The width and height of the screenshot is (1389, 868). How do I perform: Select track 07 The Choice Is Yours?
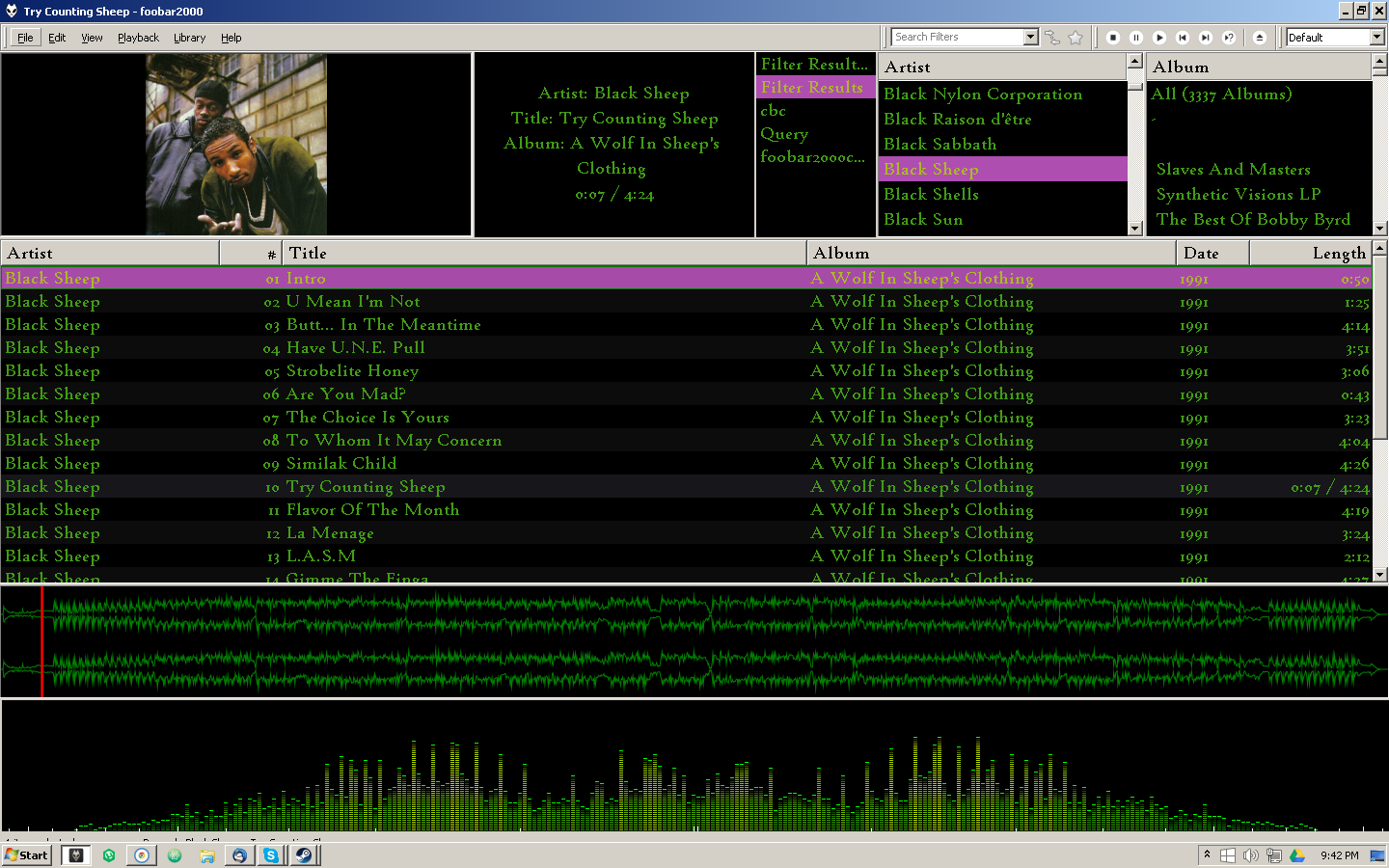[686, 417]
